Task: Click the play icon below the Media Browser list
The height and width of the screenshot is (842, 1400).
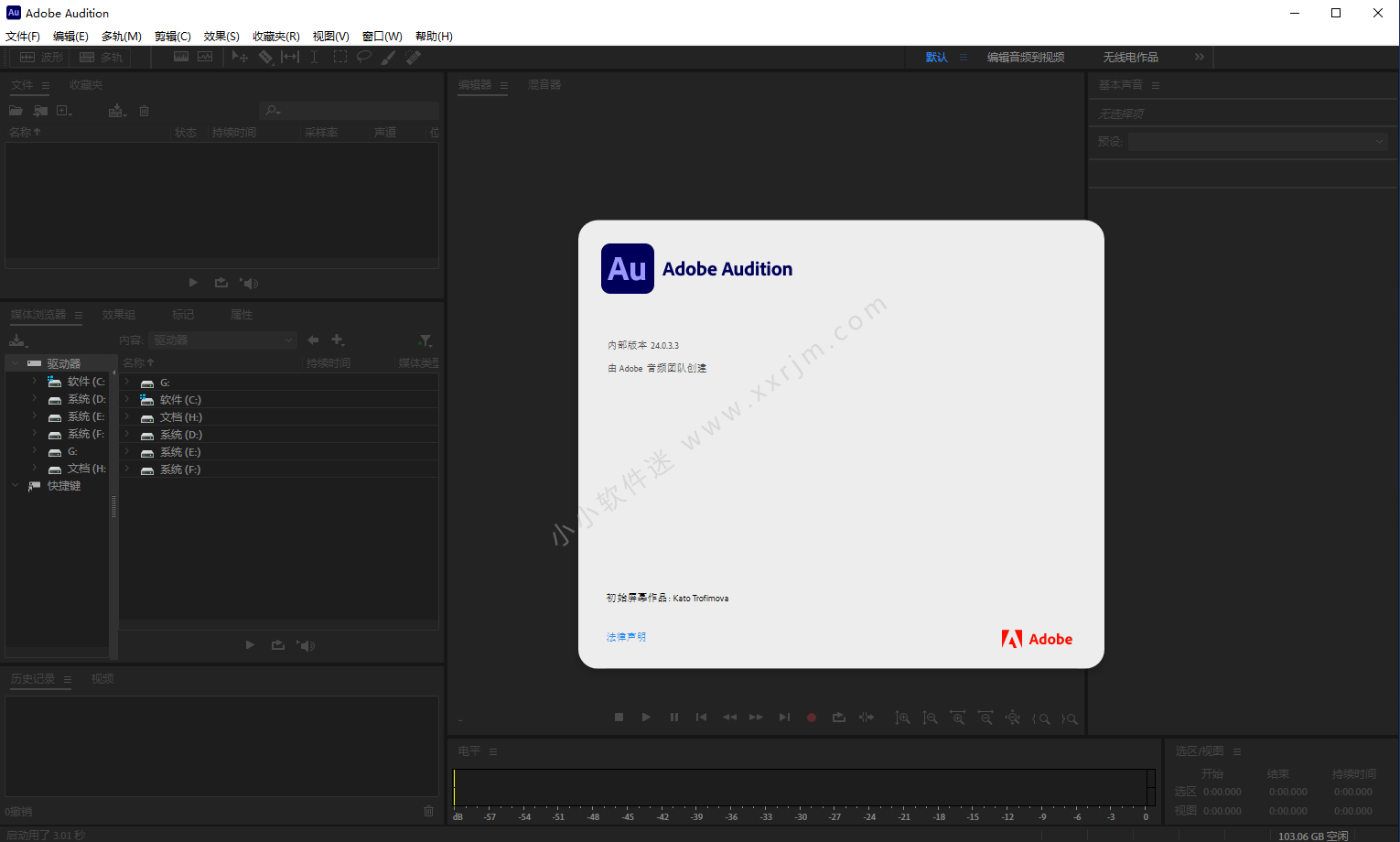Action: 250,645
